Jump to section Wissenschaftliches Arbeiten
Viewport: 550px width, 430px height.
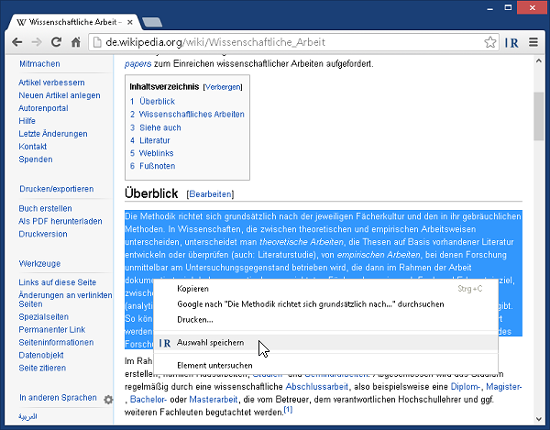click(x=187, y=114)
